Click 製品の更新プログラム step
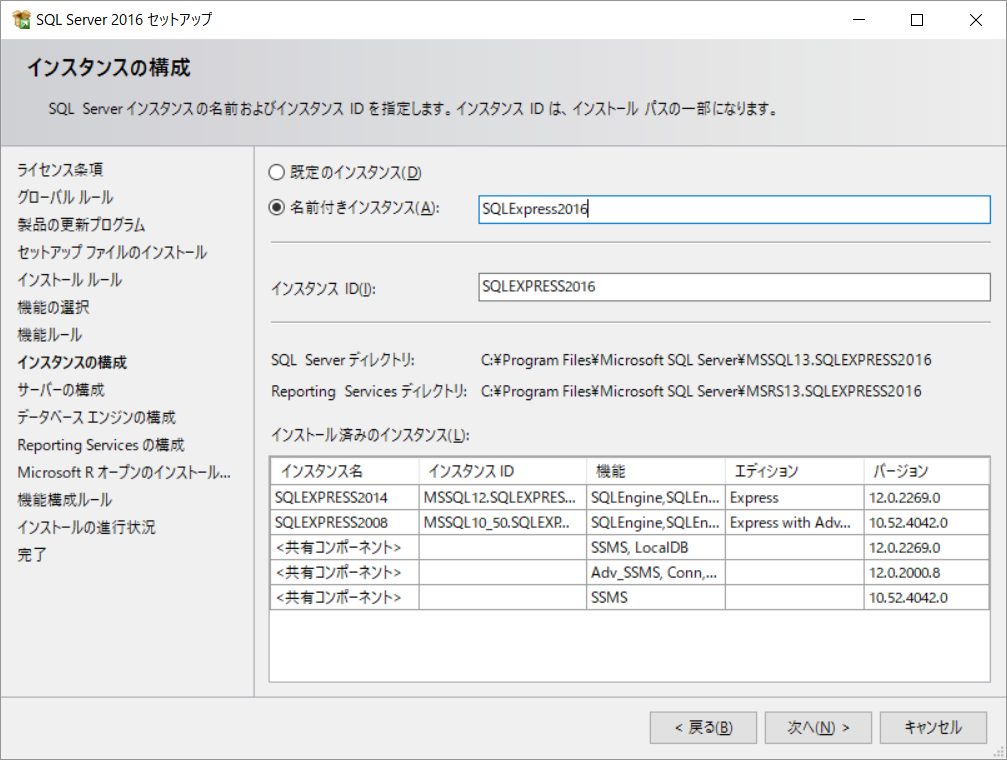Image resolution: width=1007 pixels, height=760 pixels. (81, 225)
